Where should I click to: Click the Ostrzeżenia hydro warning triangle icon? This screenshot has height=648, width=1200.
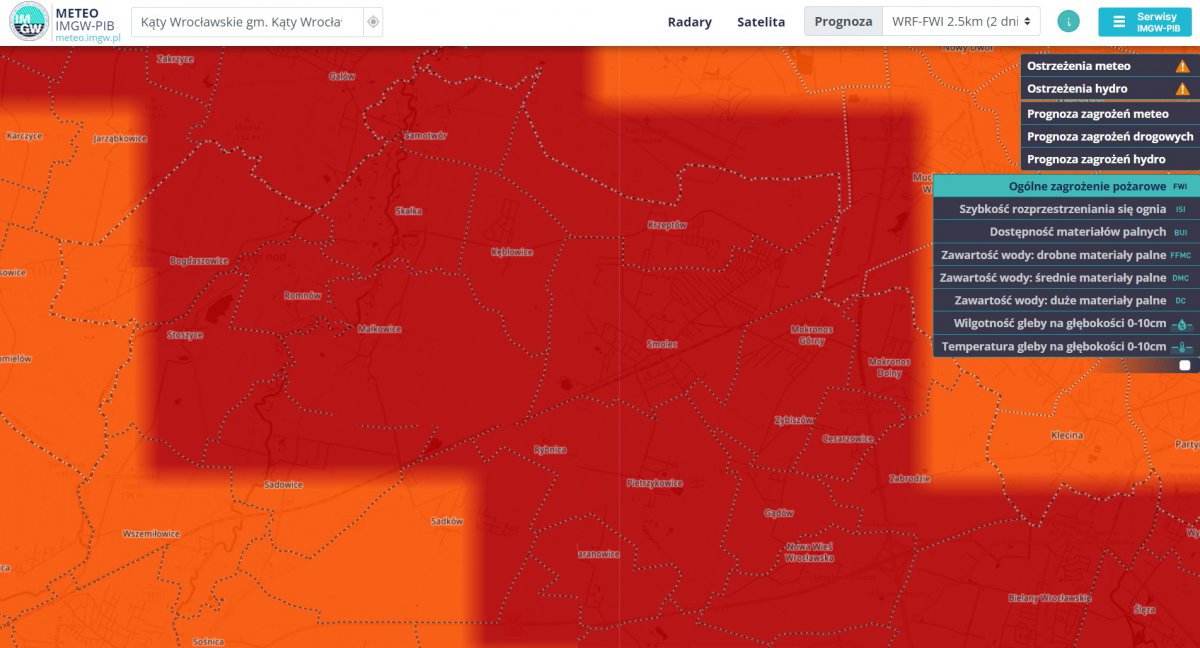tap(1183, 89)
